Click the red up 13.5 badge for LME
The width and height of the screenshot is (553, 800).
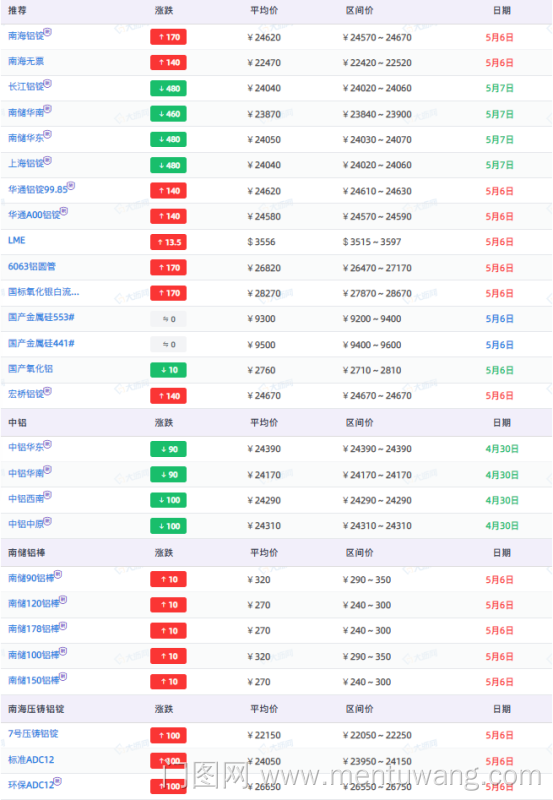[x=168, y=242]
